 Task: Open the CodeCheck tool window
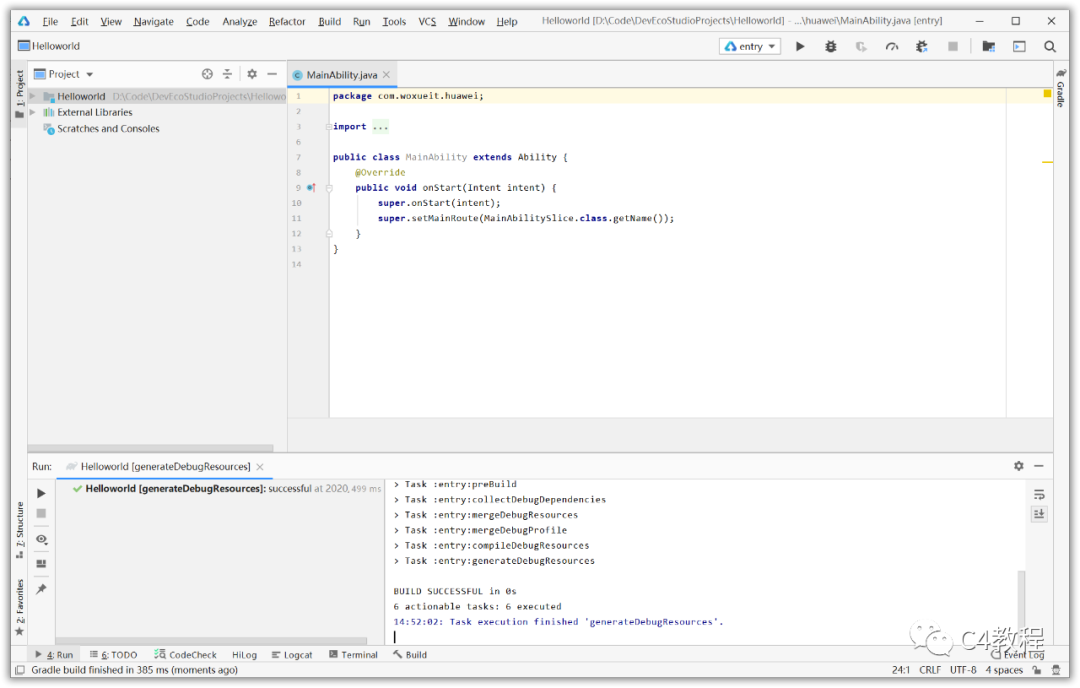(x=185, y=655)
